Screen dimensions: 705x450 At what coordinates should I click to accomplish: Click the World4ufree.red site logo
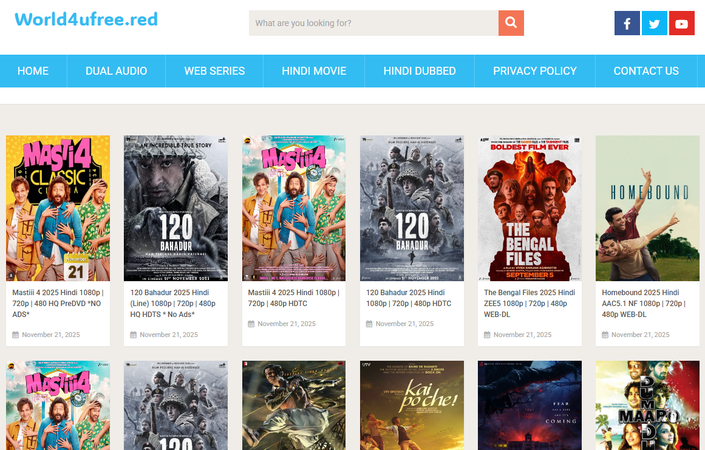86,19
